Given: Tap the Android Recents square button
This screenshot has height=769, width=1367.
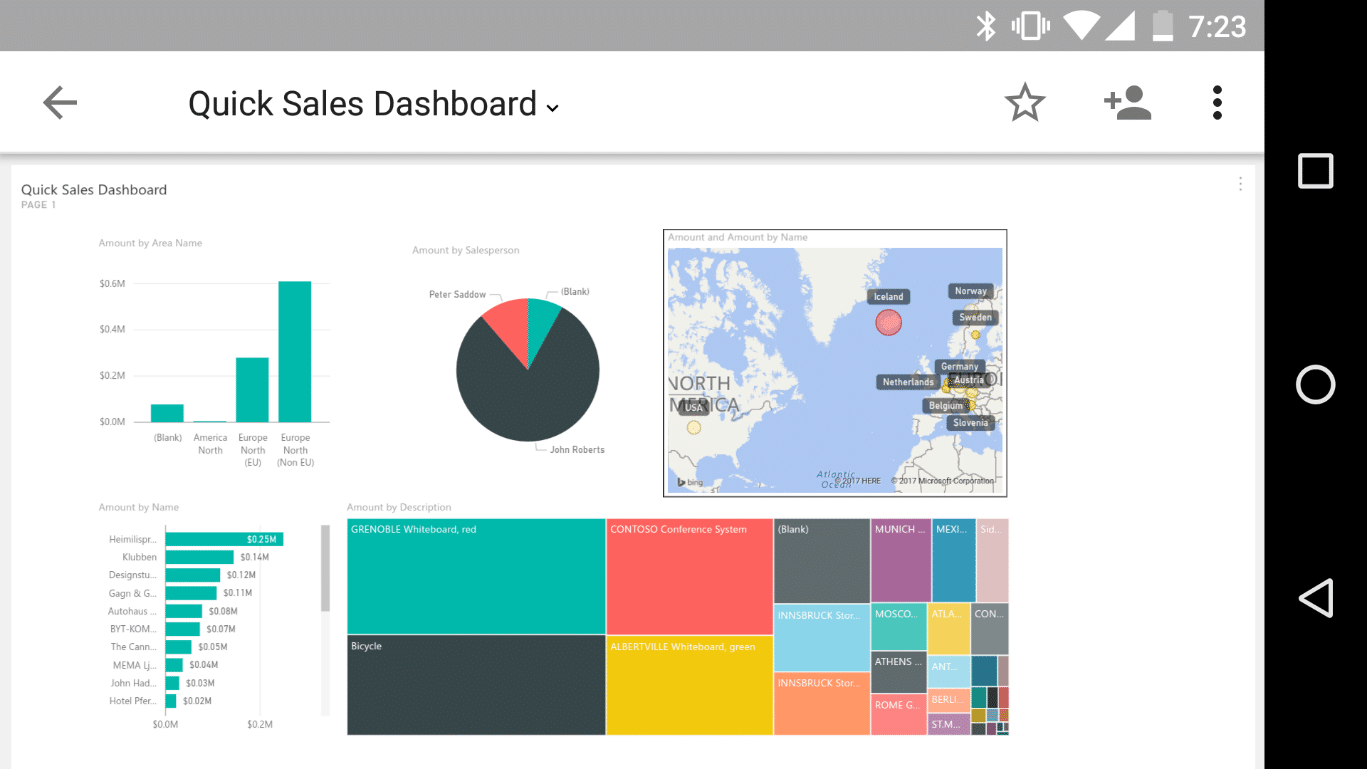Looking at the screenshot, I should (1315, 170).
